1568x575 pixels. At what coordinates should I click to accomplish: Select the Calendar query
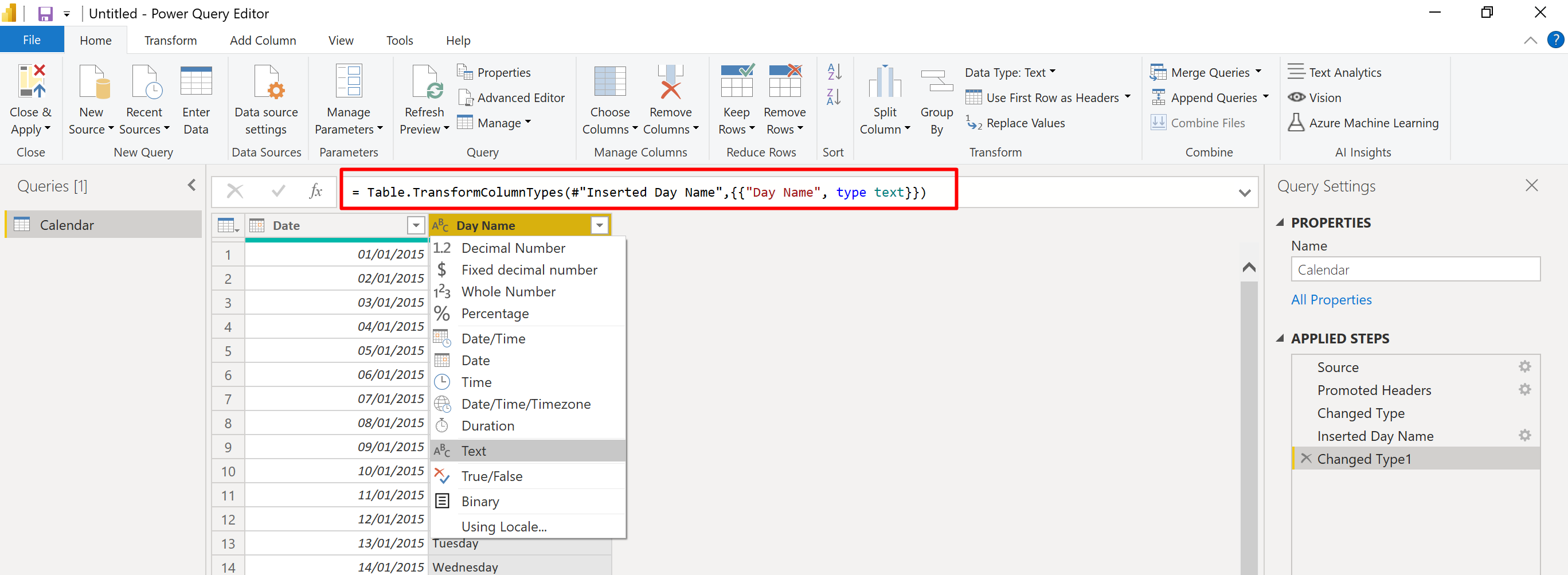point(103,225)
